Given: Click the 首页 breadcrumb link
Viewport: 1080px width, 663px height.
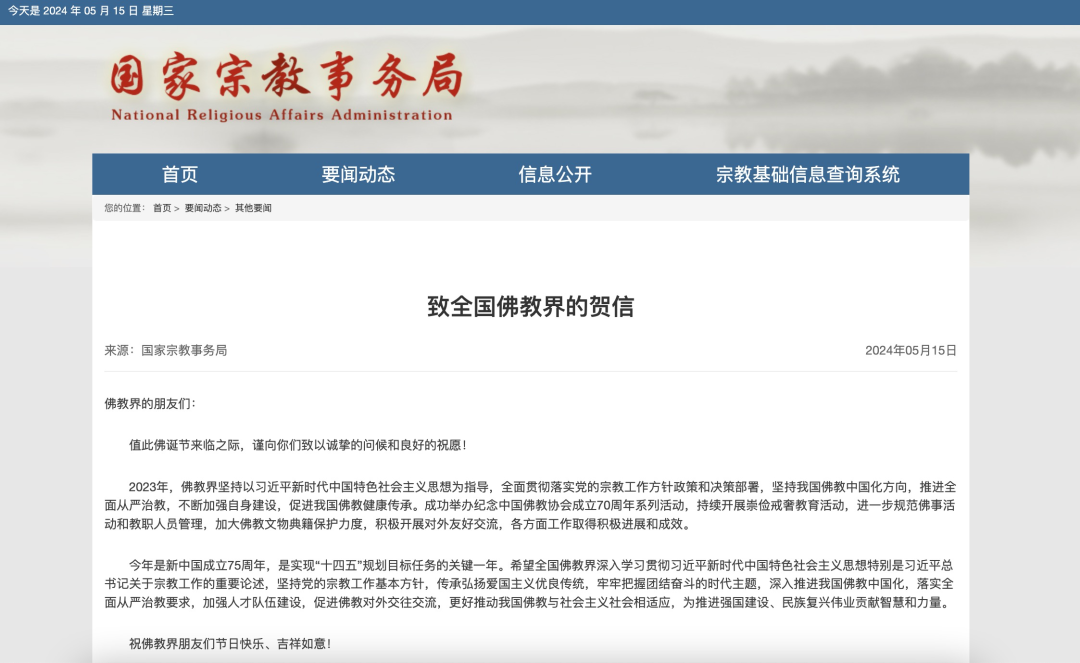Looking at the screenshot, I should click(x=161, y=208).
